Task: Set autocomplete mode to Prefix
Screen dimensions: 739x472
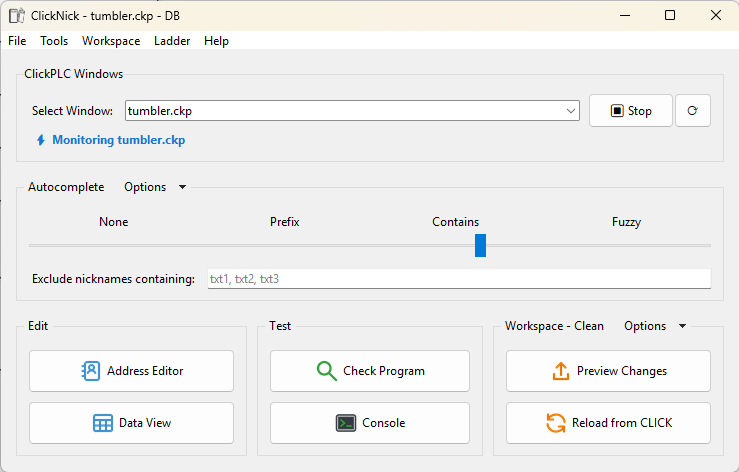Action: [285, 222]
